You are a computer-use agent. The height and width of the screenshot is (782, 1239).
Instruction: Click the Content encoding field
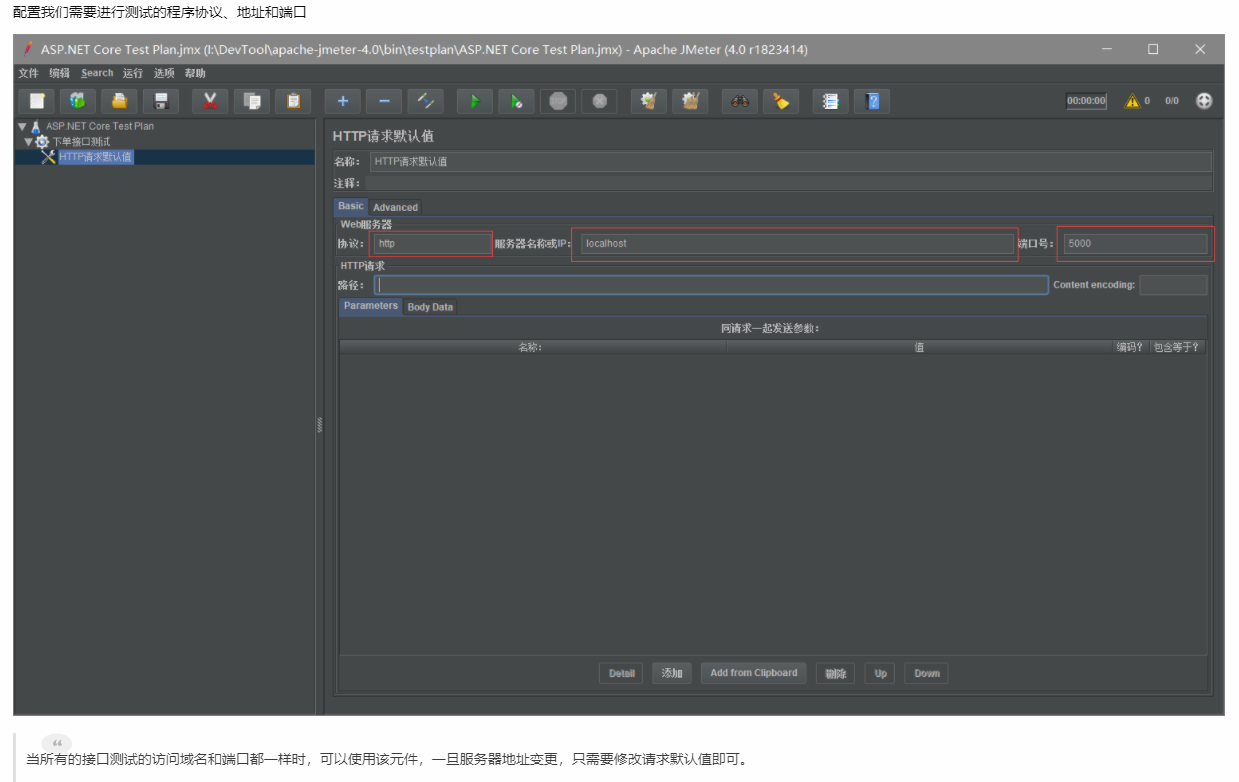point(1173,285)
